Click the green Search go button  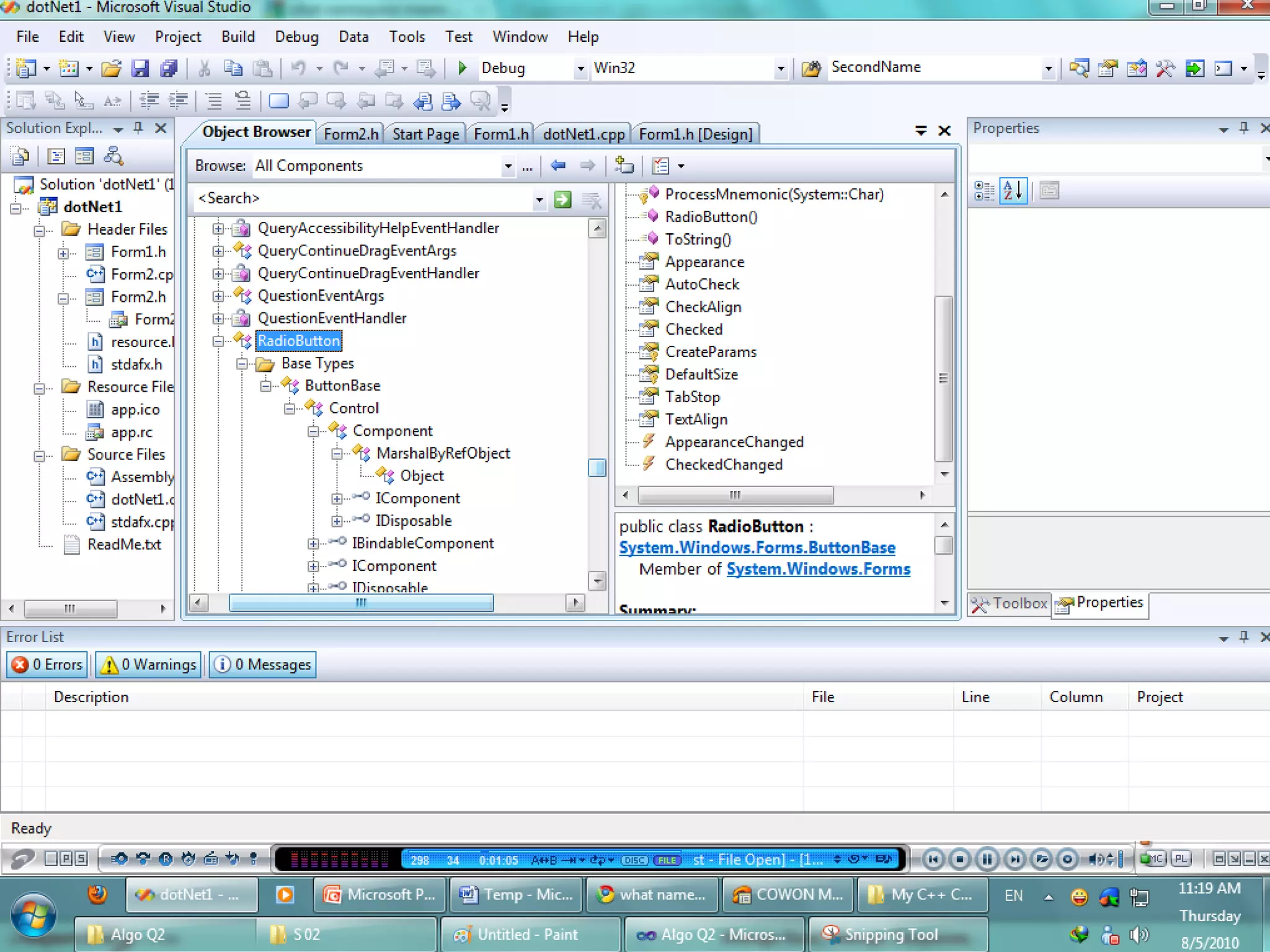[x=562, y=199]
